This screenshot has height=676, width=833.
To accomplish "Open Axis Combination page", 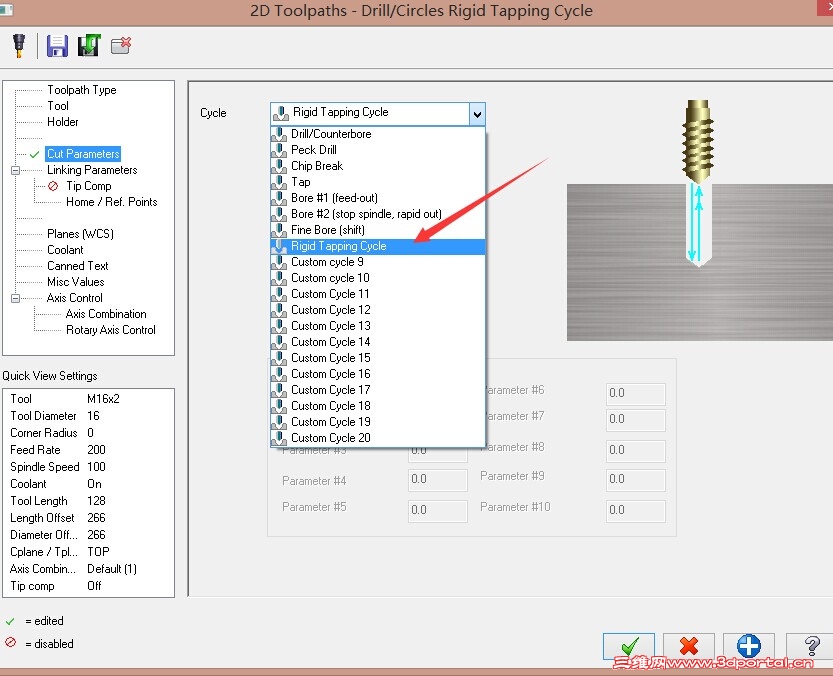I will [106, 314].
